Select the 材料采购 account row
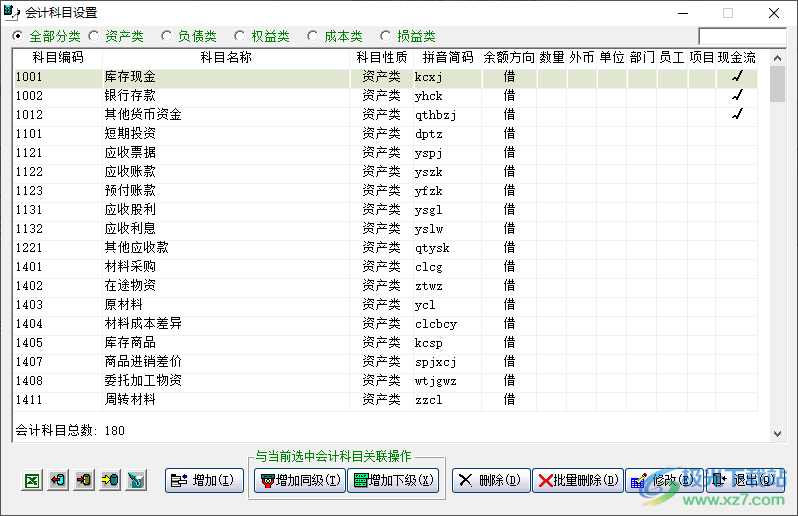This screenshot has height=516, width=798. 385,267
